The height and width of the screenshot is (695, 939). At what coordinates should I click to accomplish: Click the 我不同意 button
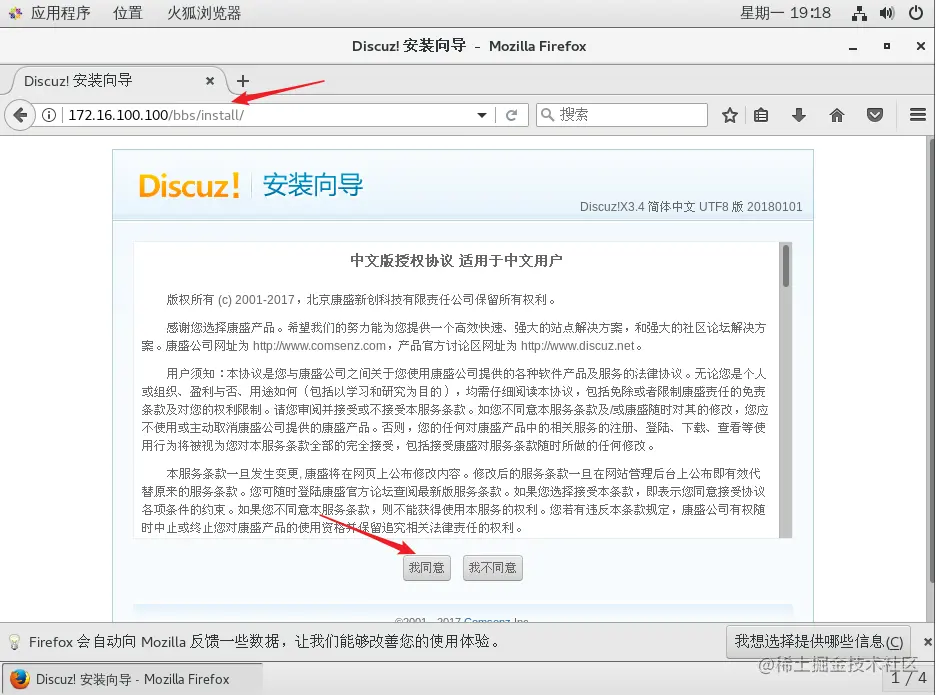(x=492, y=567)
